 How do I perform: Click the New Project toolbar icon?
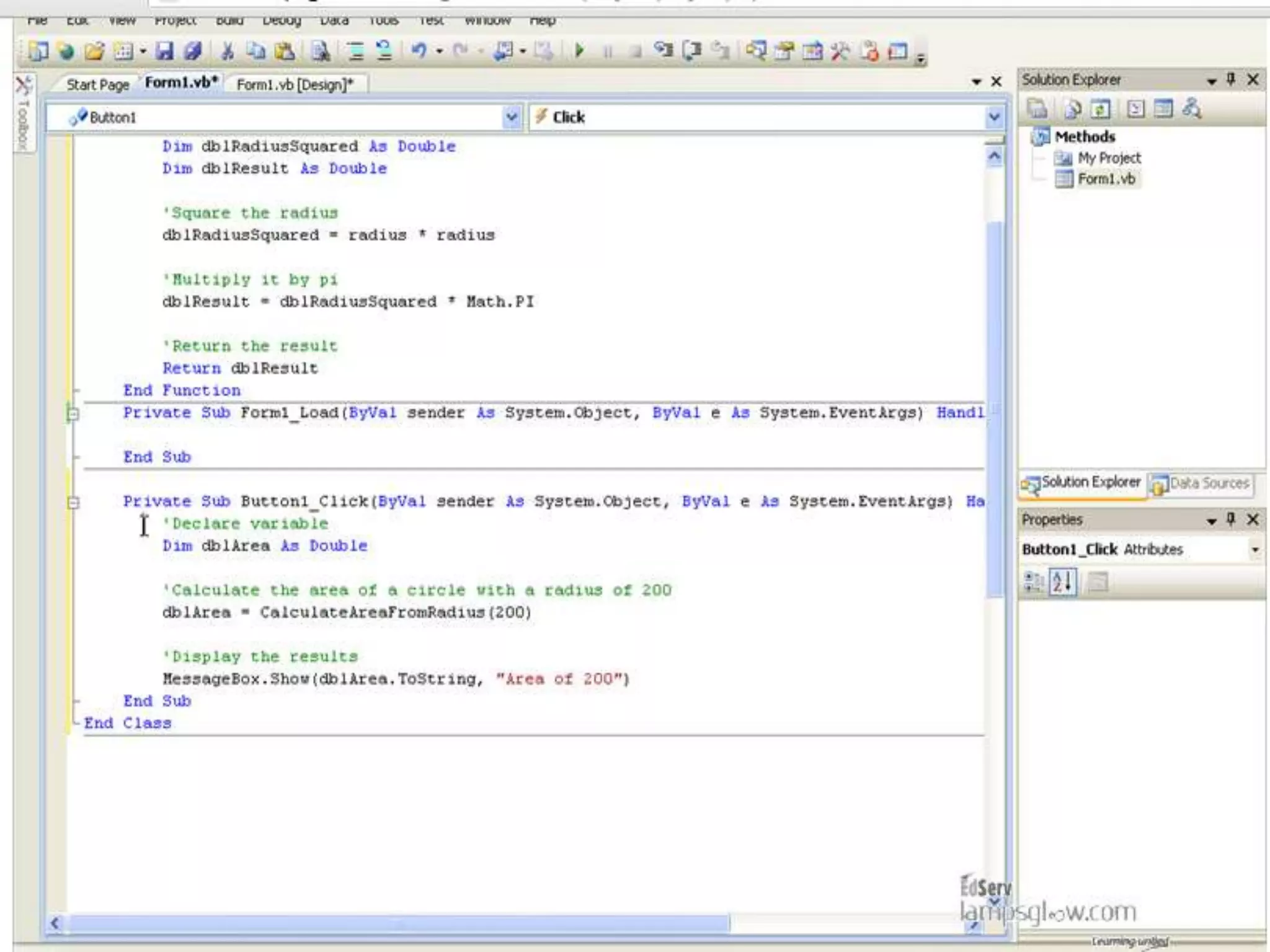coord(38,51)
